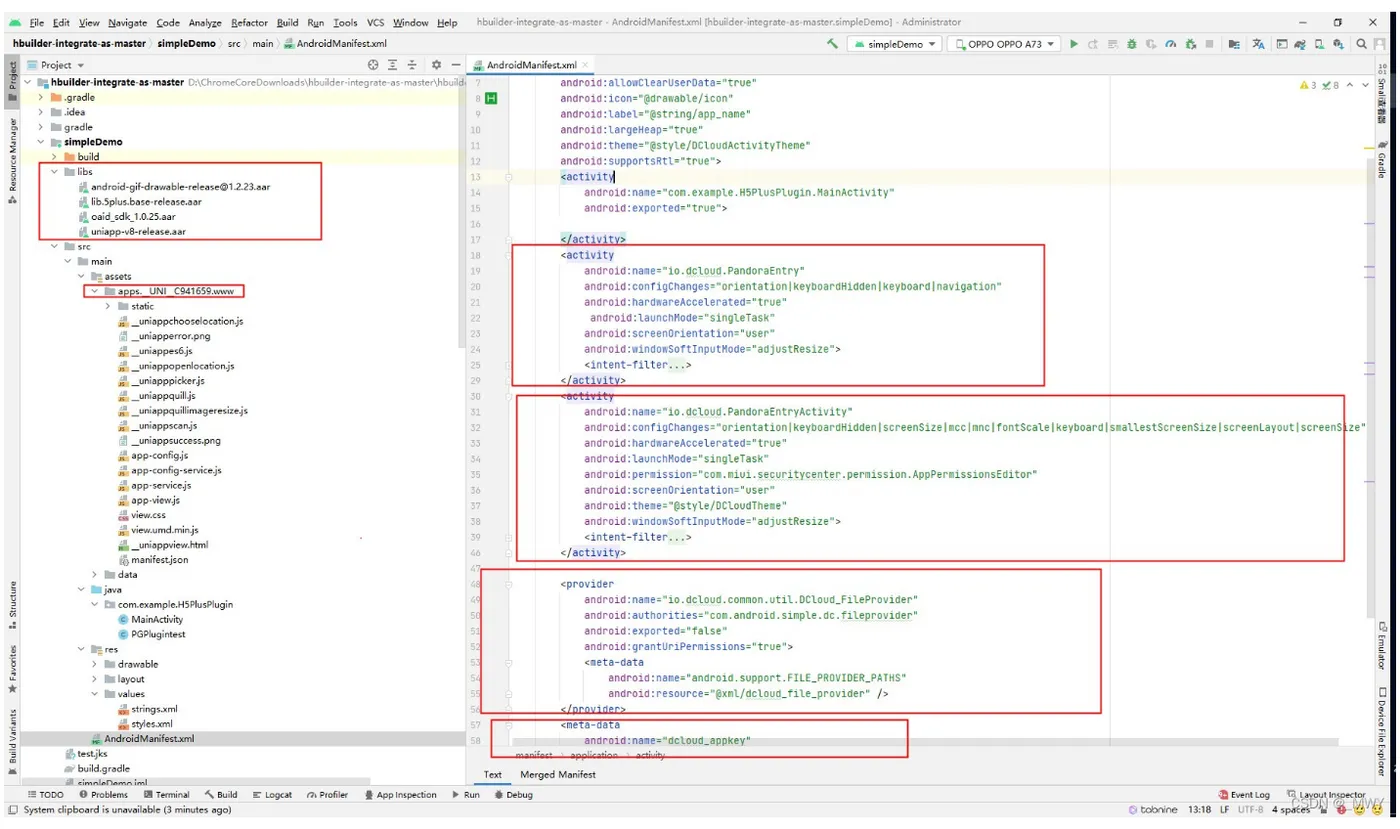Open the Logcat tool window
Screen dimensions: 1400x829
point(271,795)
